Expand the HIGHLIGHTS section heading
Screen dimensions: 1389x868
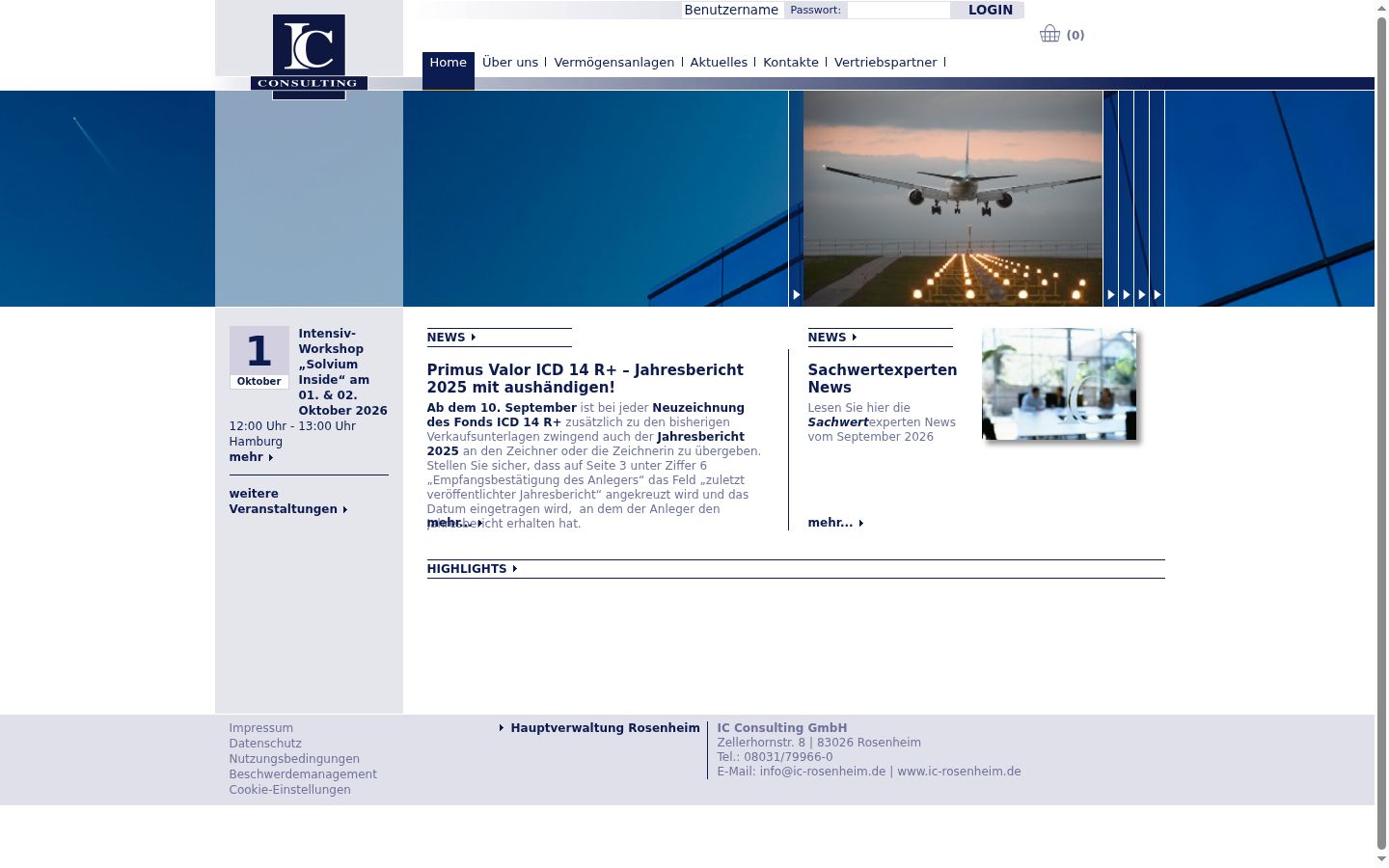click(x=473, y=569)
